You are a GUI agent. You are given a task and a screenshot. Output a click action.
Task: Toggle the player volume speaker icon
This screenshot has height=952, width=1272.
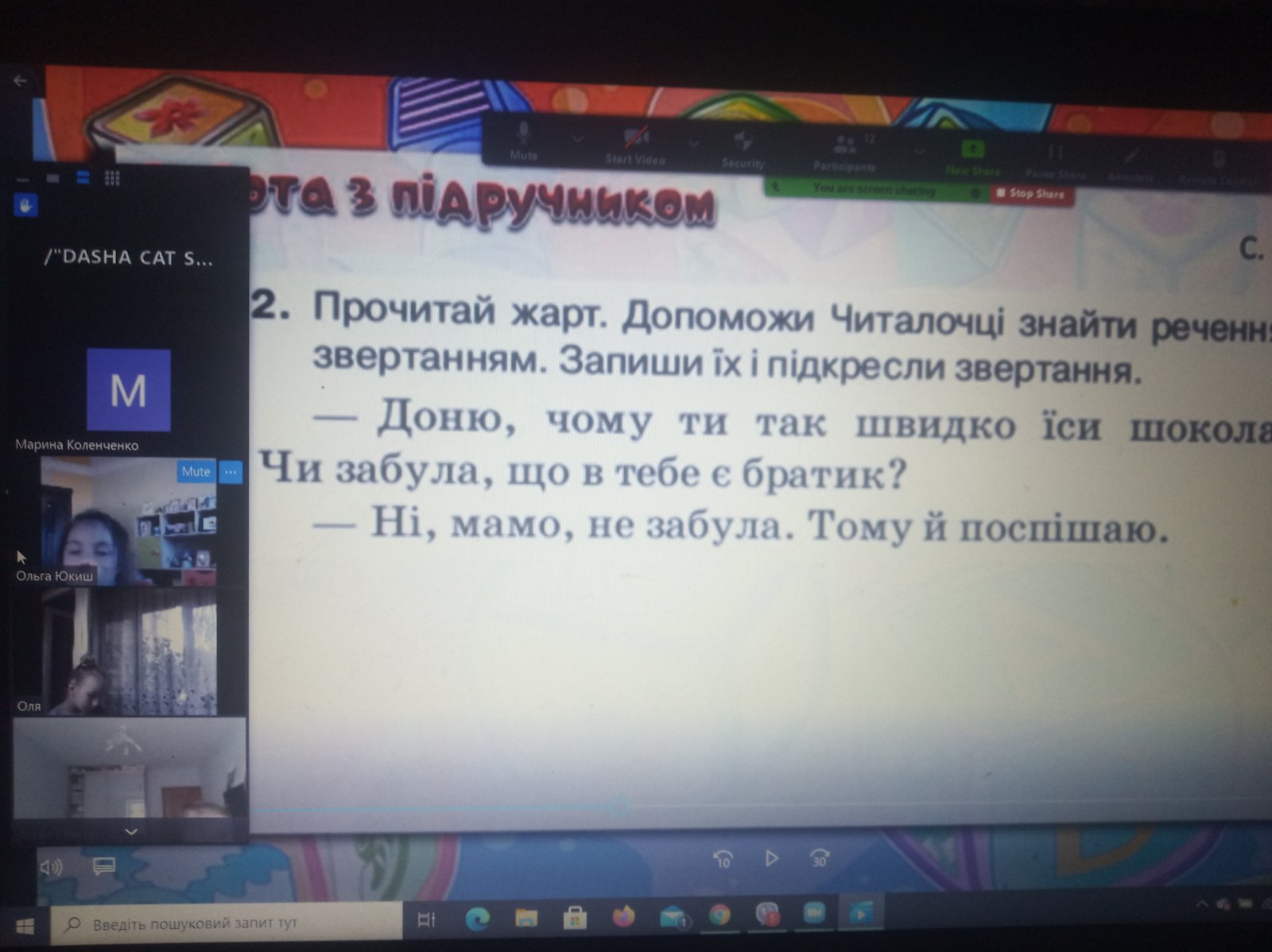click(51, 867)
